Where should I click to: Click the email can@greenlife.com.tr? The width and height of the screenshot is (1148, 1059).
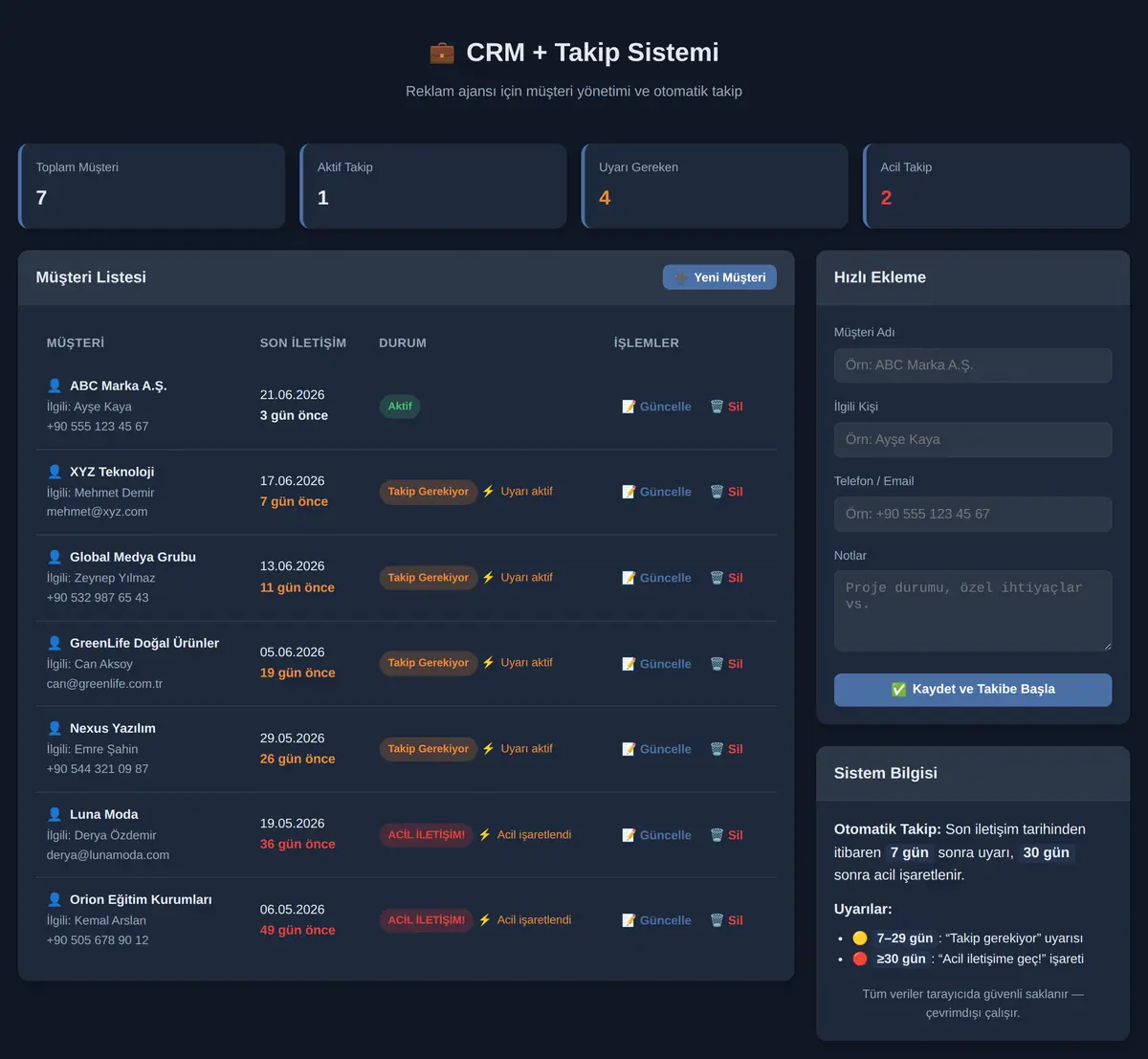click(x=105, y=684)
